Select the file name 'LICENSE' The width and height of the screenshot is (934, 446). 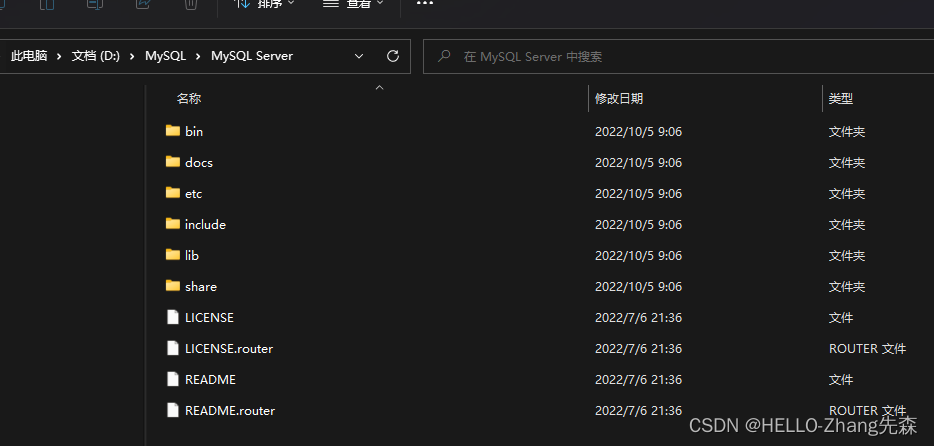[210, 317]
